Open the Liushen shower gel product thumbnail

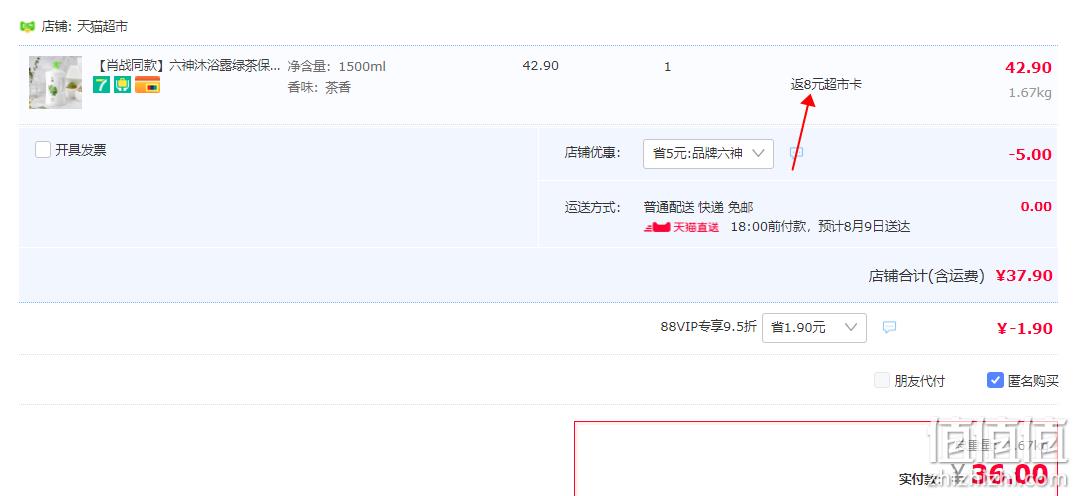56,82
